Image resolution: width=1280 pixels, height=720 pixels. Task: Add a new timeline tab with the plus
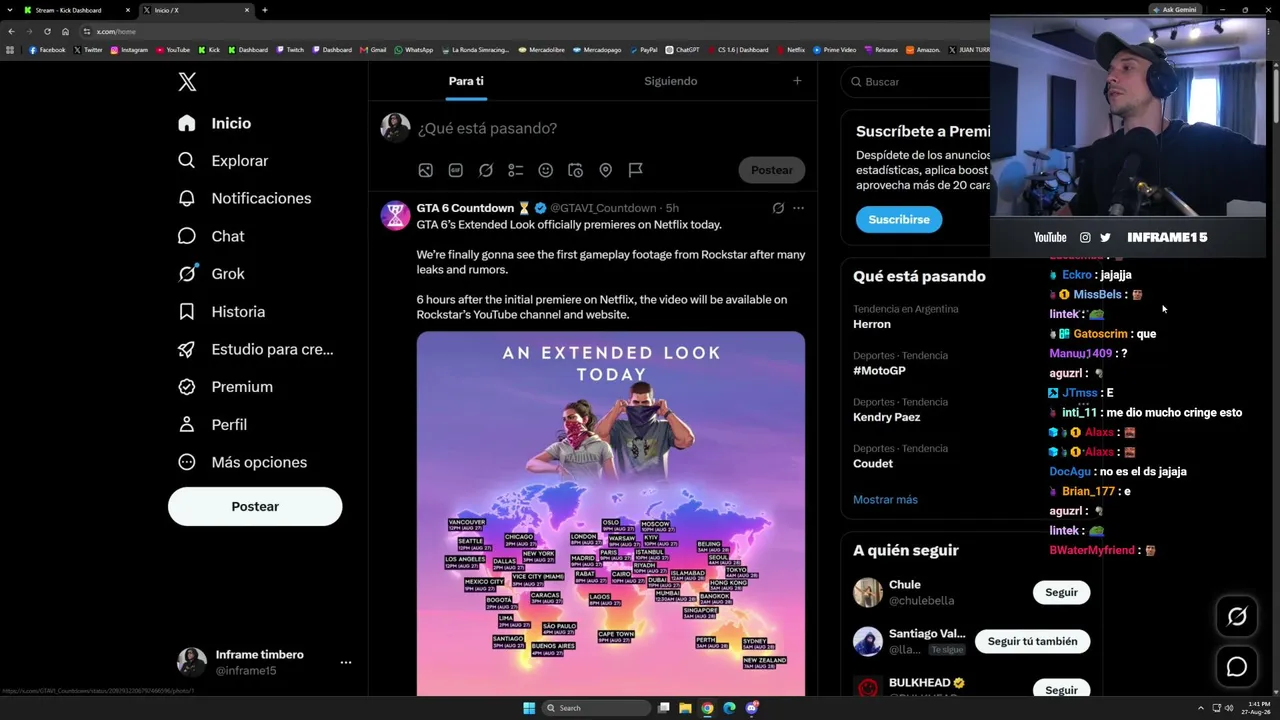click(x=797, y=81)
